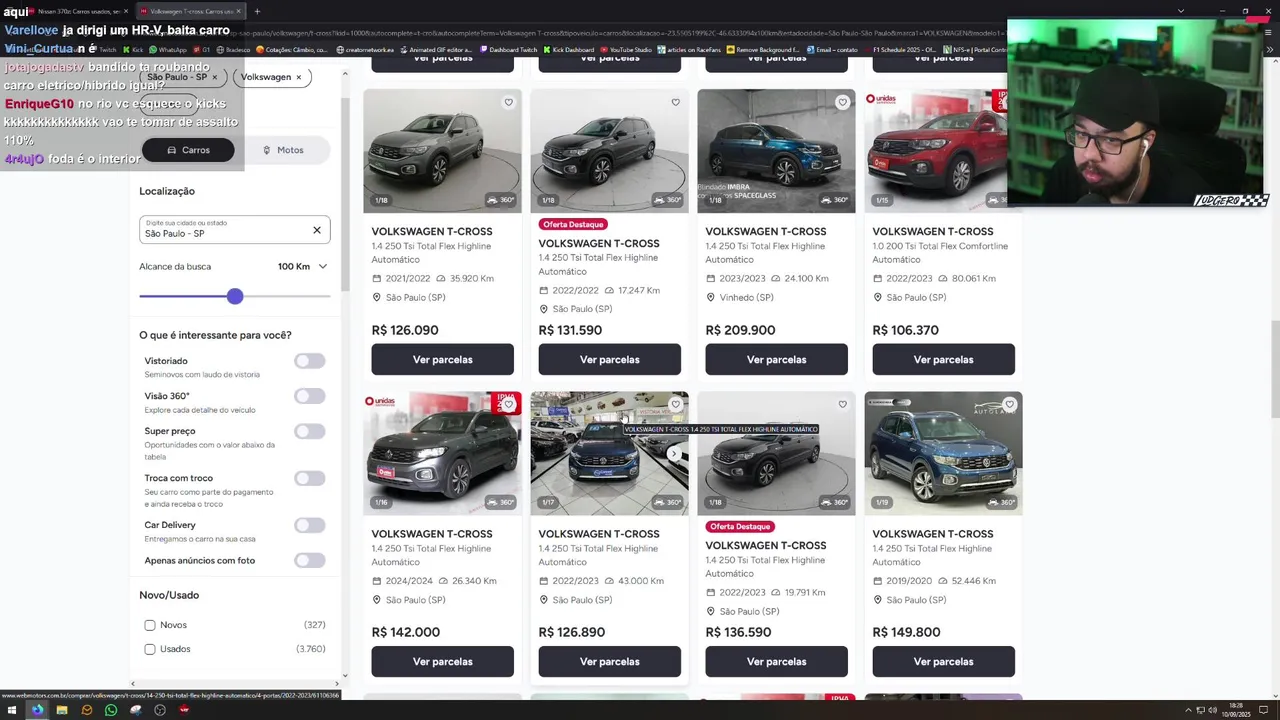Favorite the R$ 209.900 T-Cross with heart icon
This screenshot has width=1280, height=720.
842,102
